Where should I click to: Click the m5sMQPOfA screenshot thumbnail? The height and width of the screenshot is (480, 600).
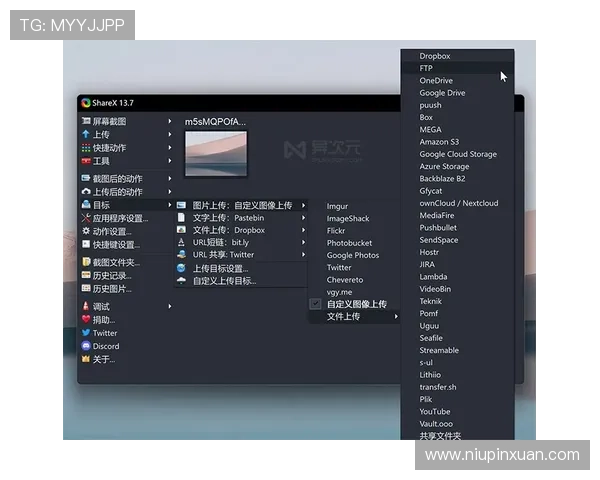click(216, 154)
